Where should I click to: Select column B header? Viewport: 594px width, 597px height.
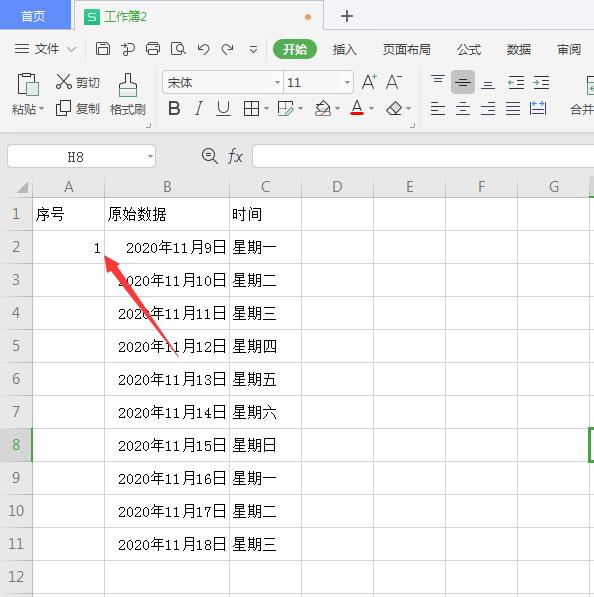(x=167, y=187)
